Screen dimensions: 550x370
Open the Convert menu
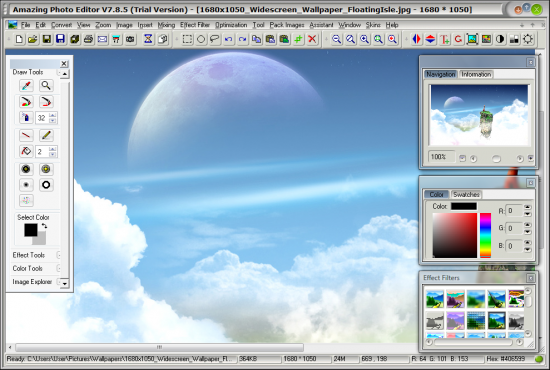(61, 25)
